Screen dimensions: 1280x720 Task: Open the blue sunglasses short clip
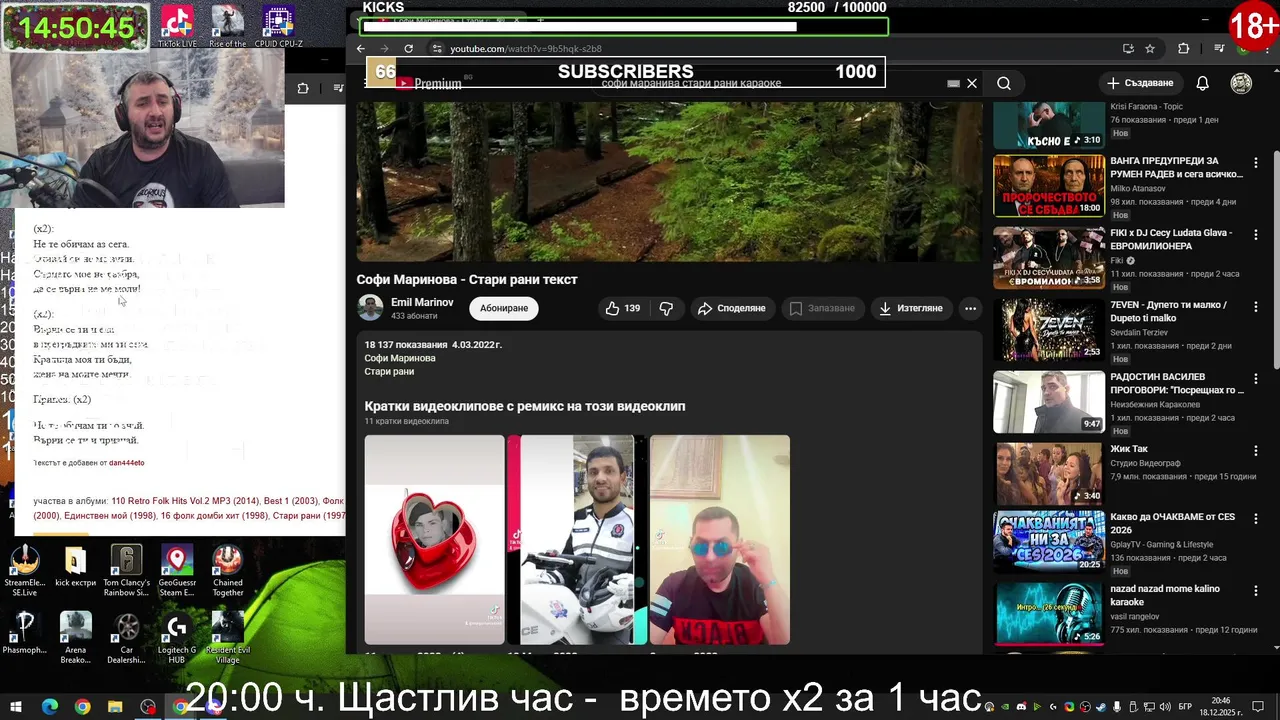(720, 540)
